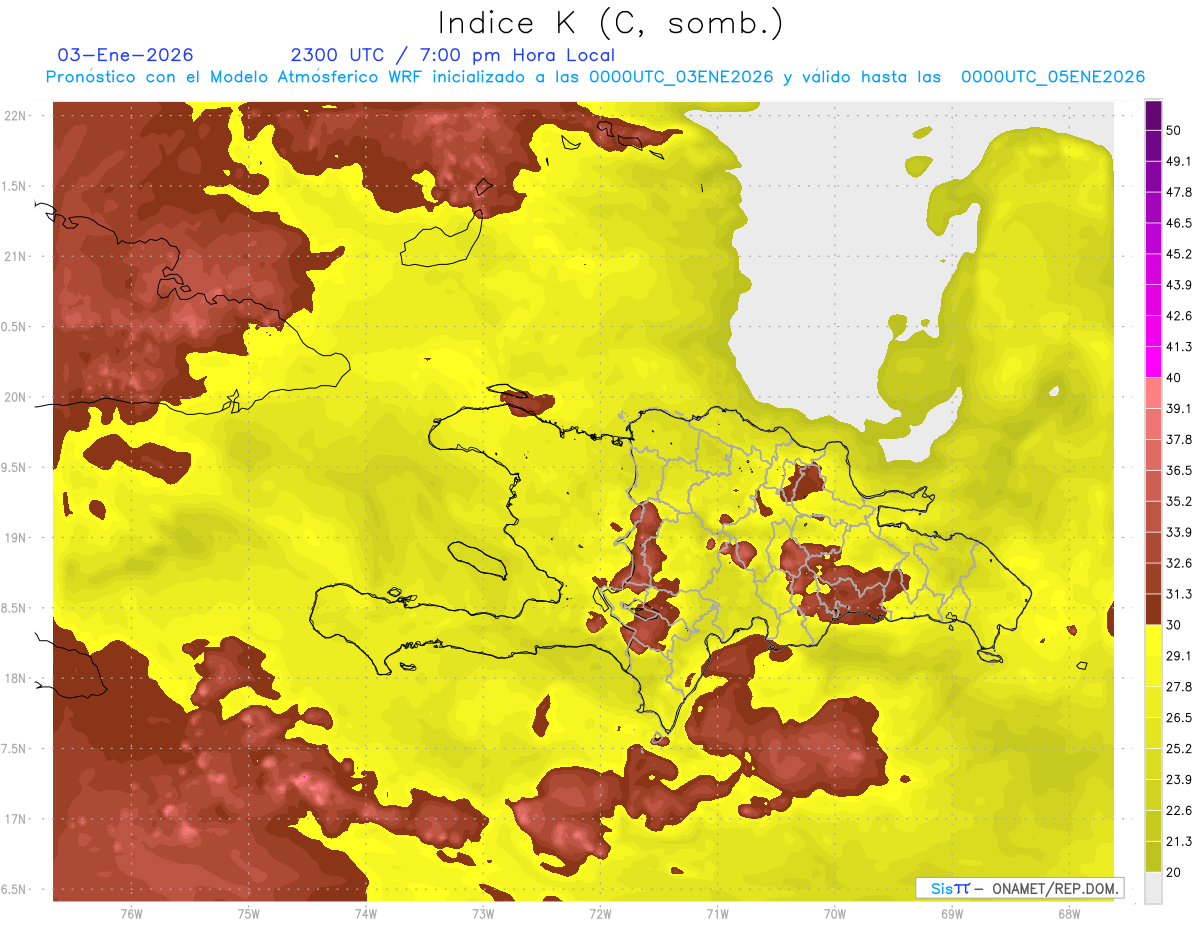
Task: Click colorbar value 22.6
Action: 1178,811
